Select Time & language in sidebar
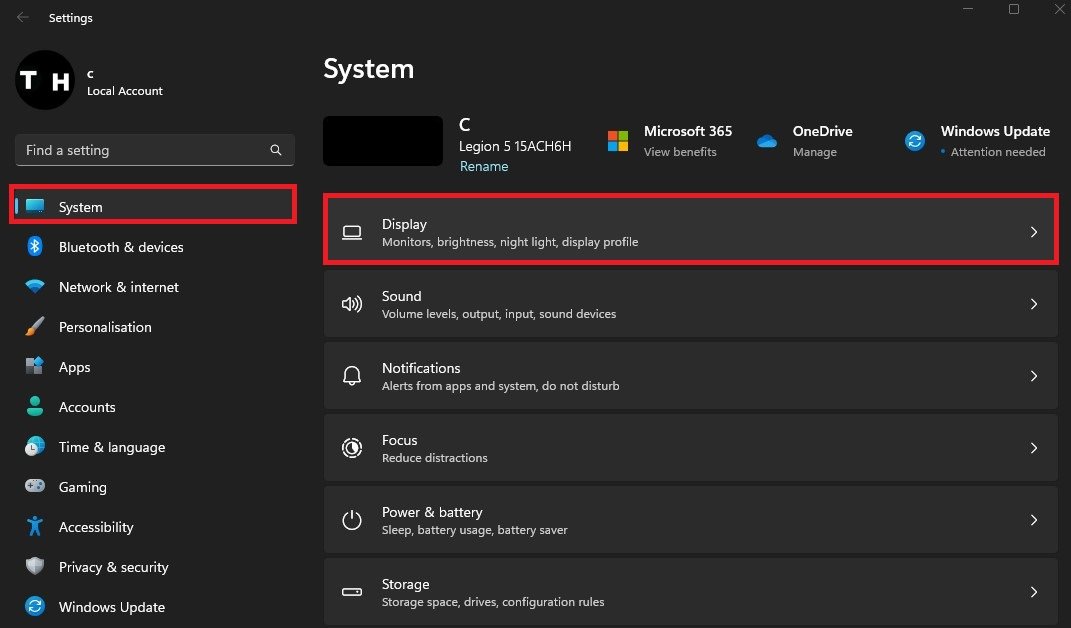1071x628 pixels. coord(111,447)
